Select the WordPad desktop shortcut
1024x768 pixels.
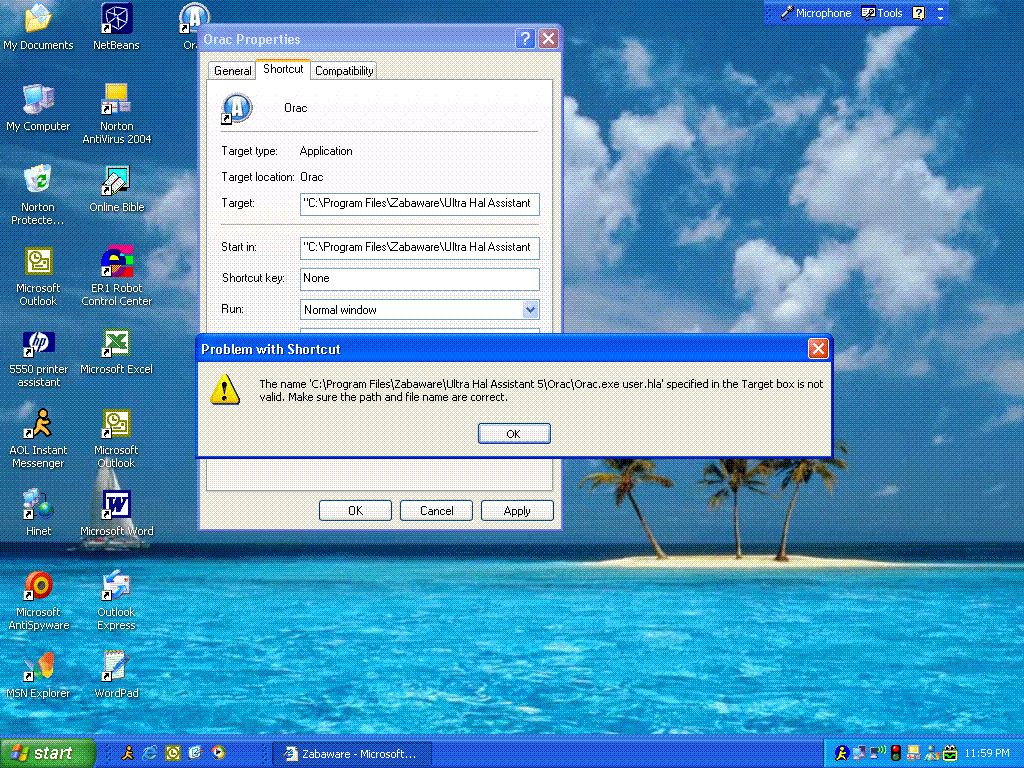pos(116,675)
